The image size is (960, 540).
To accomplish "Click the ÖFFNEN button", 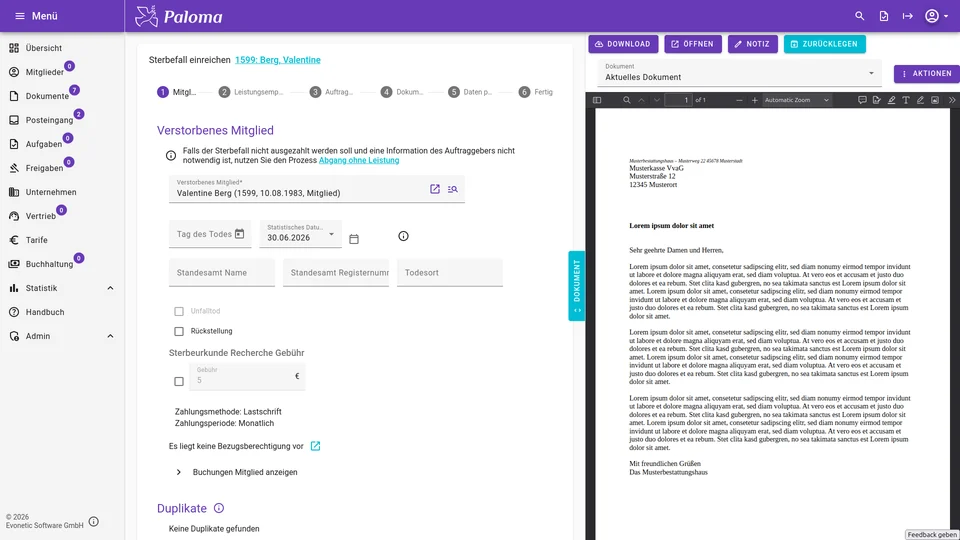I will coord(692,44).
